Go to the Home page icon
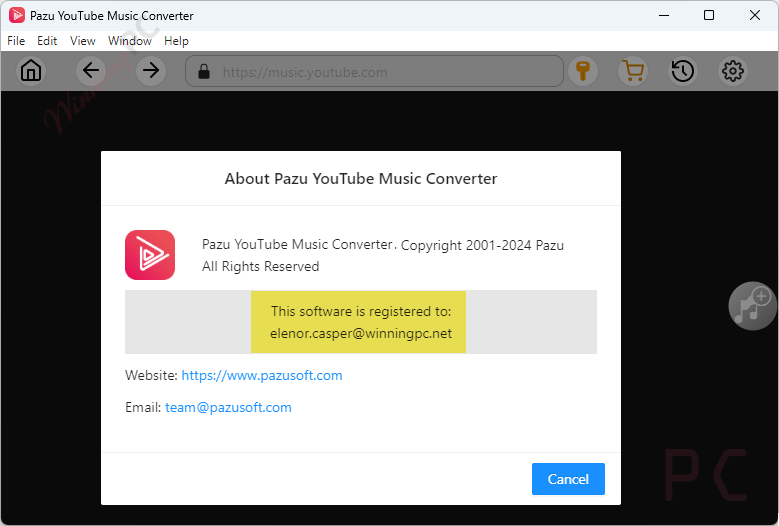Screen dimensions: 779x526 pyautogui.click(x=31, y=71)
